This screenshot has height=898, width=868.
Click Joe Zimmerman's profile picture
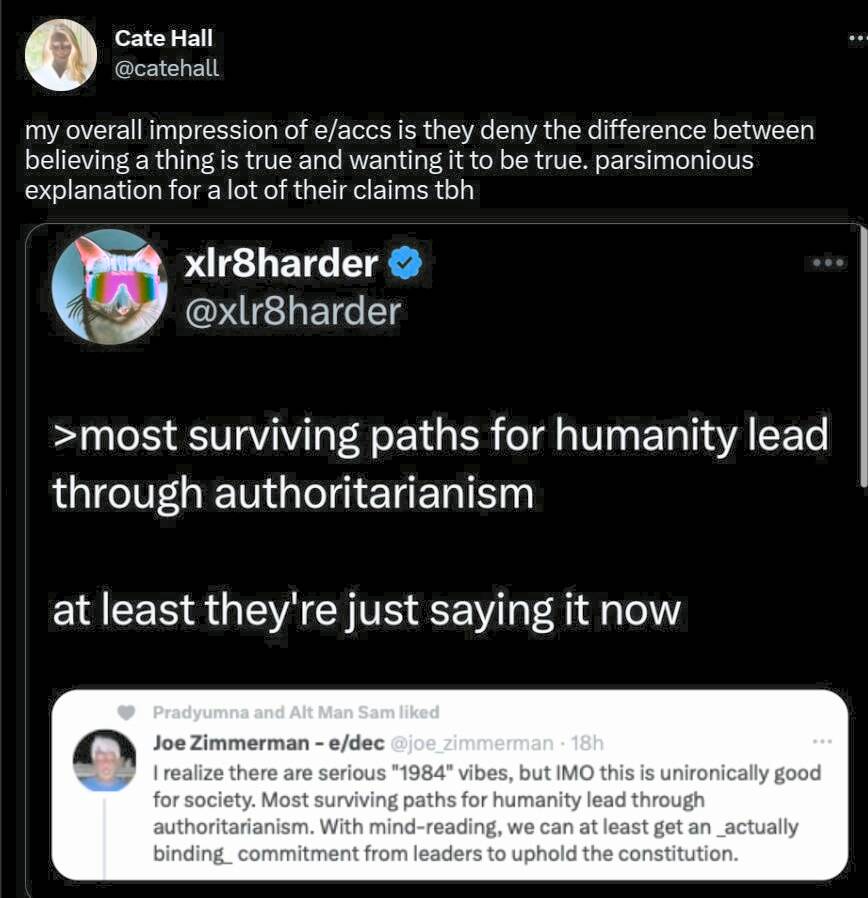point(105,761)
